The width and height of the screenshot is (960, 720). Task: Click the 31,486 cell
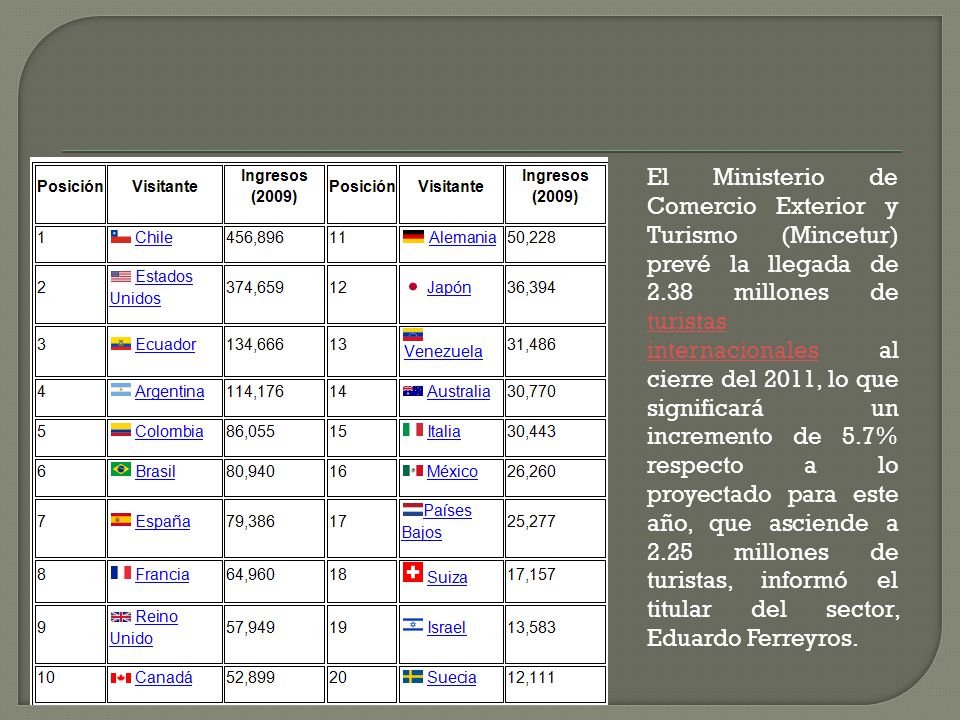tap(555, 351)
